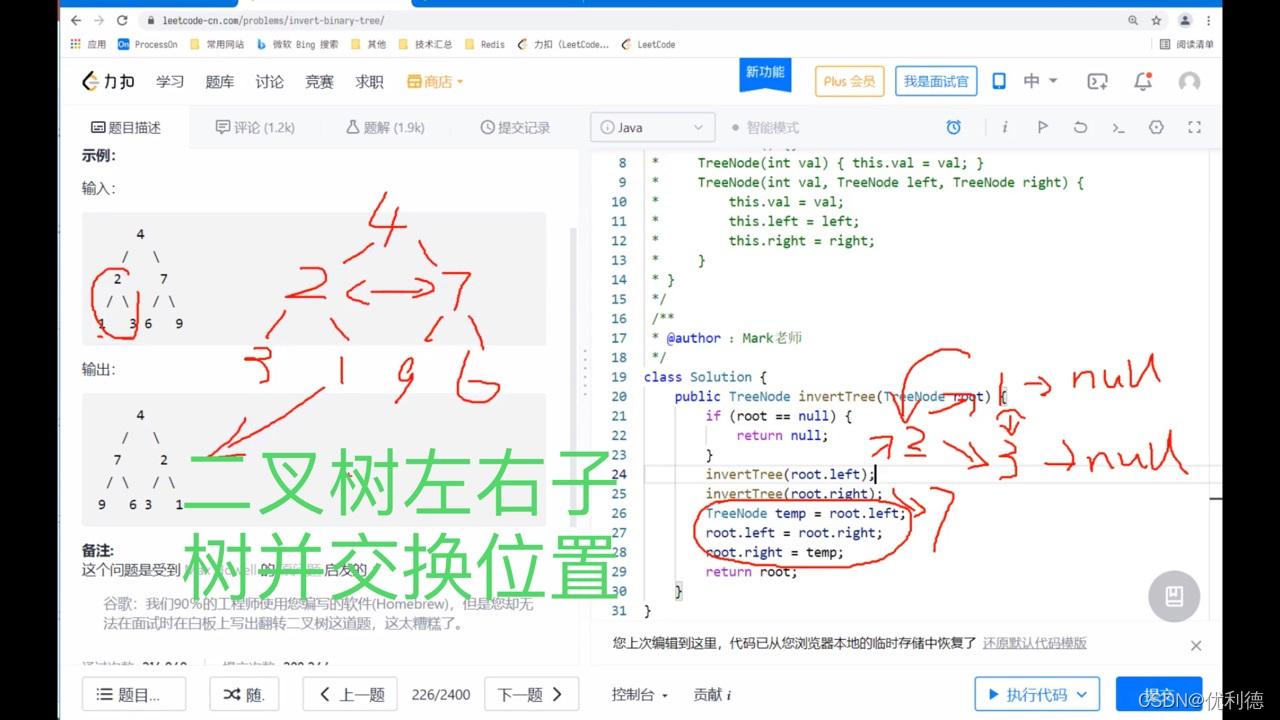The width and height of the screenshot is (1280, 720).
Task: Open LeetCode bookmark
Action: coord(648,44)
